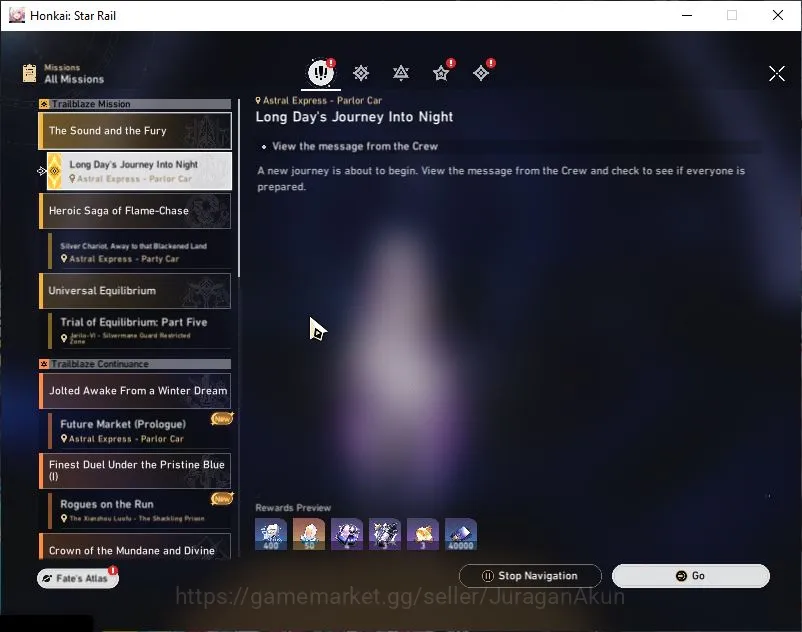Select Silver Chariot, Away to that Blackened Land
This screenshot has width=802, height=632.
[x=139, y=252]
